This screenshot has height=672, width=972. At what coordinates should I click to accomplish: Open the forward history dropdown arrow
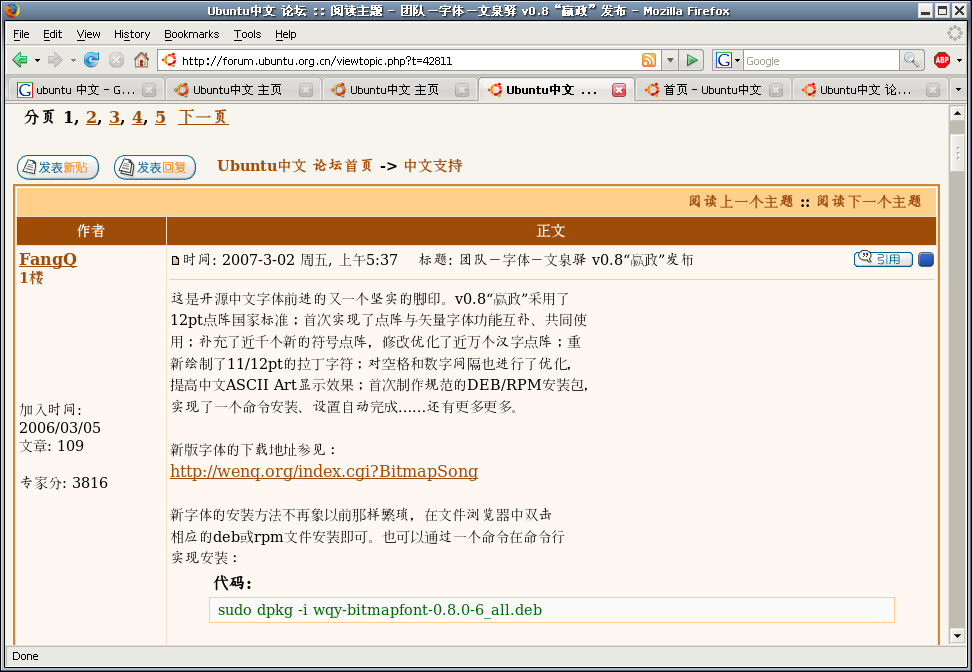73,60
